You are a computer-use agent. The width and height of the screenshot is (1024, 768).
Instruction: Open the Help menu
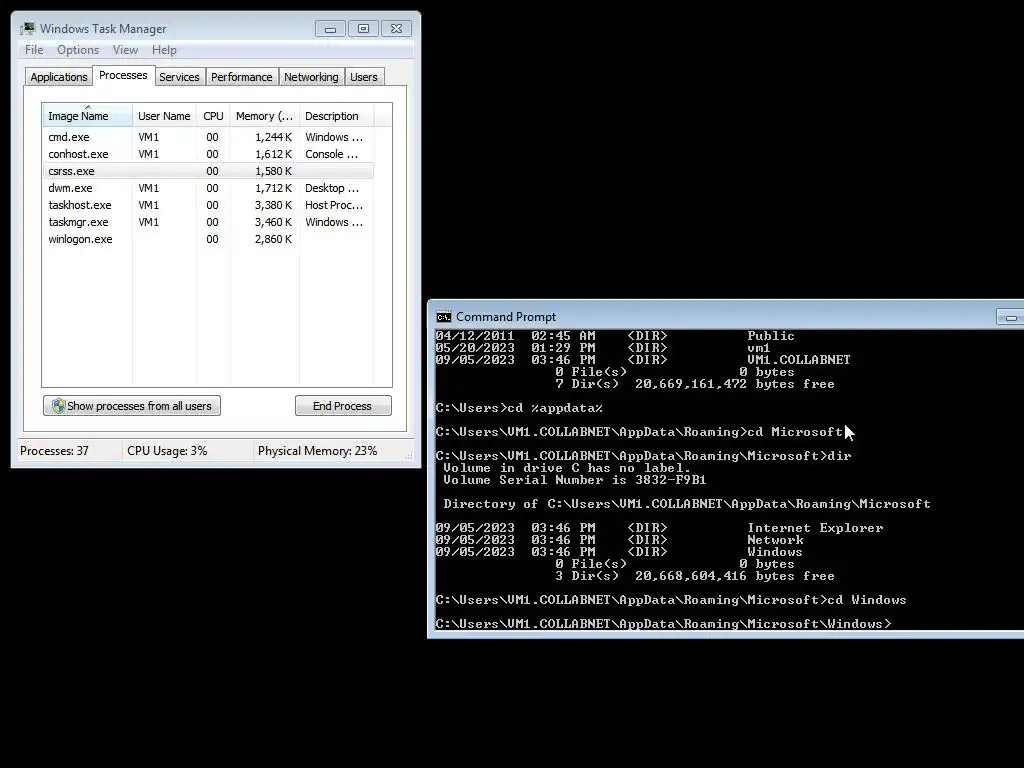pyautogui.click(x=164, y=50)
